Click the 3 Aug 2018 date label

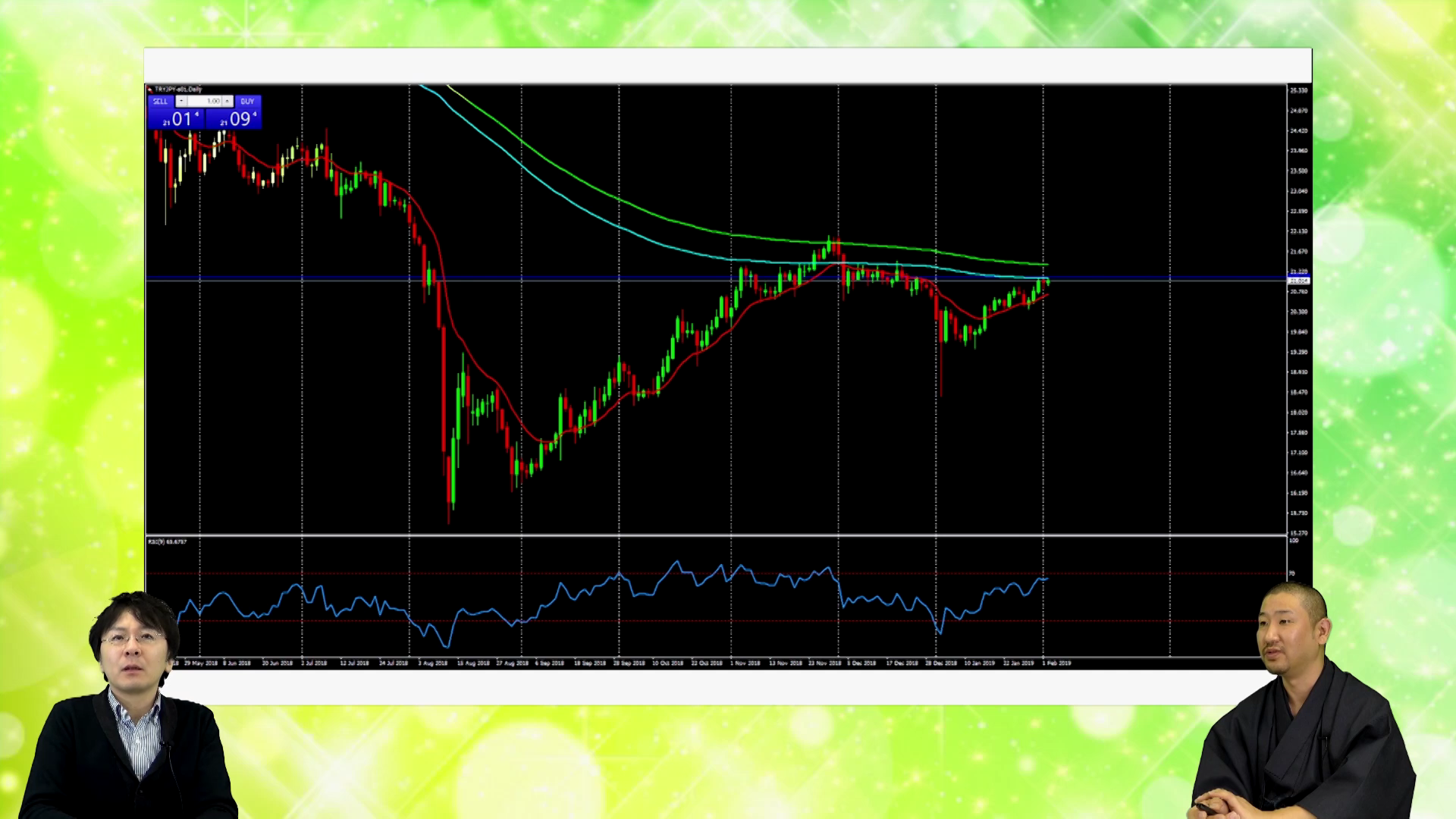point(433,663)
